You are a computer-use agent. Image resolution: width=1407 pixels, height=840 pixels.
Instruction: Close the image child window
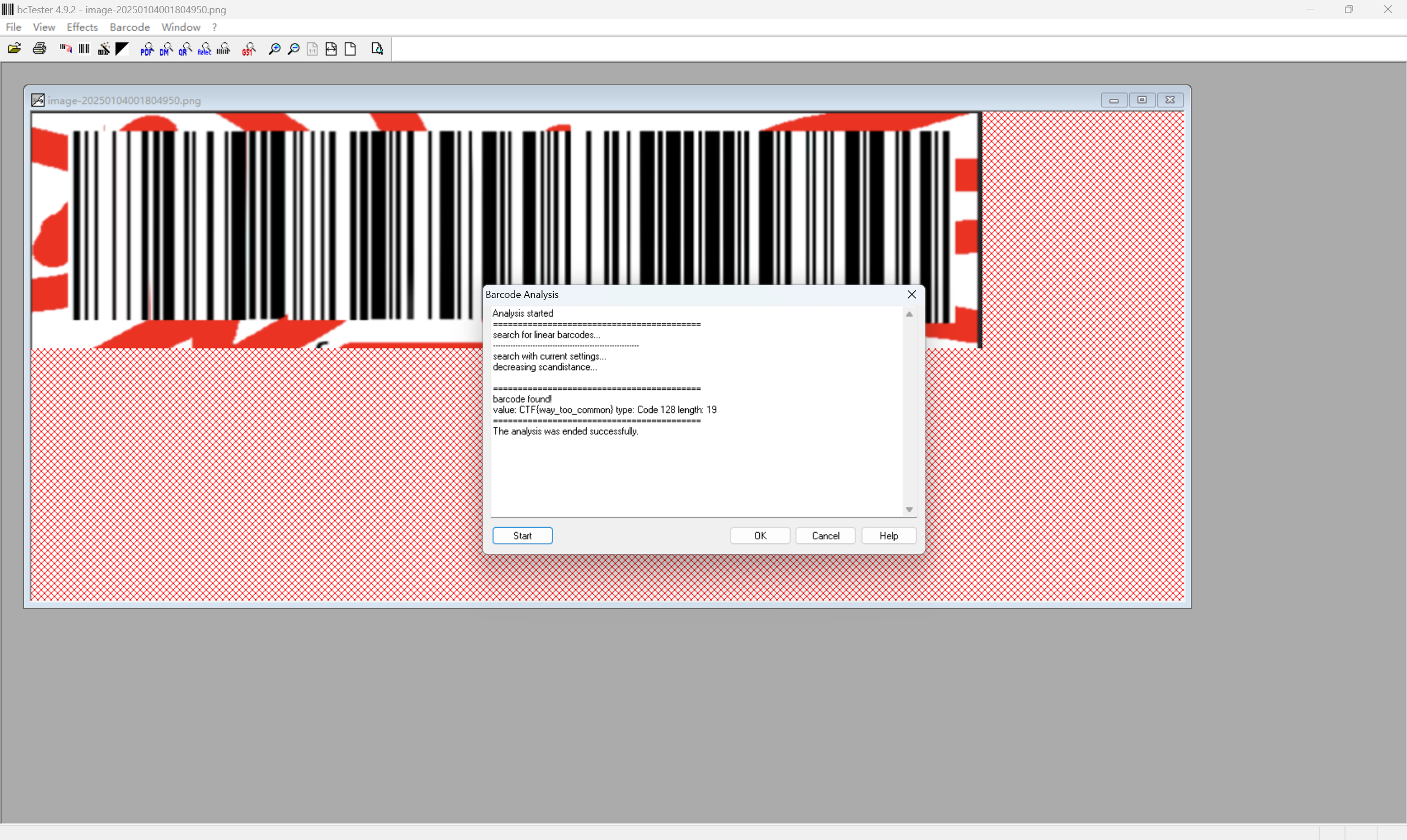(1170, 100)
